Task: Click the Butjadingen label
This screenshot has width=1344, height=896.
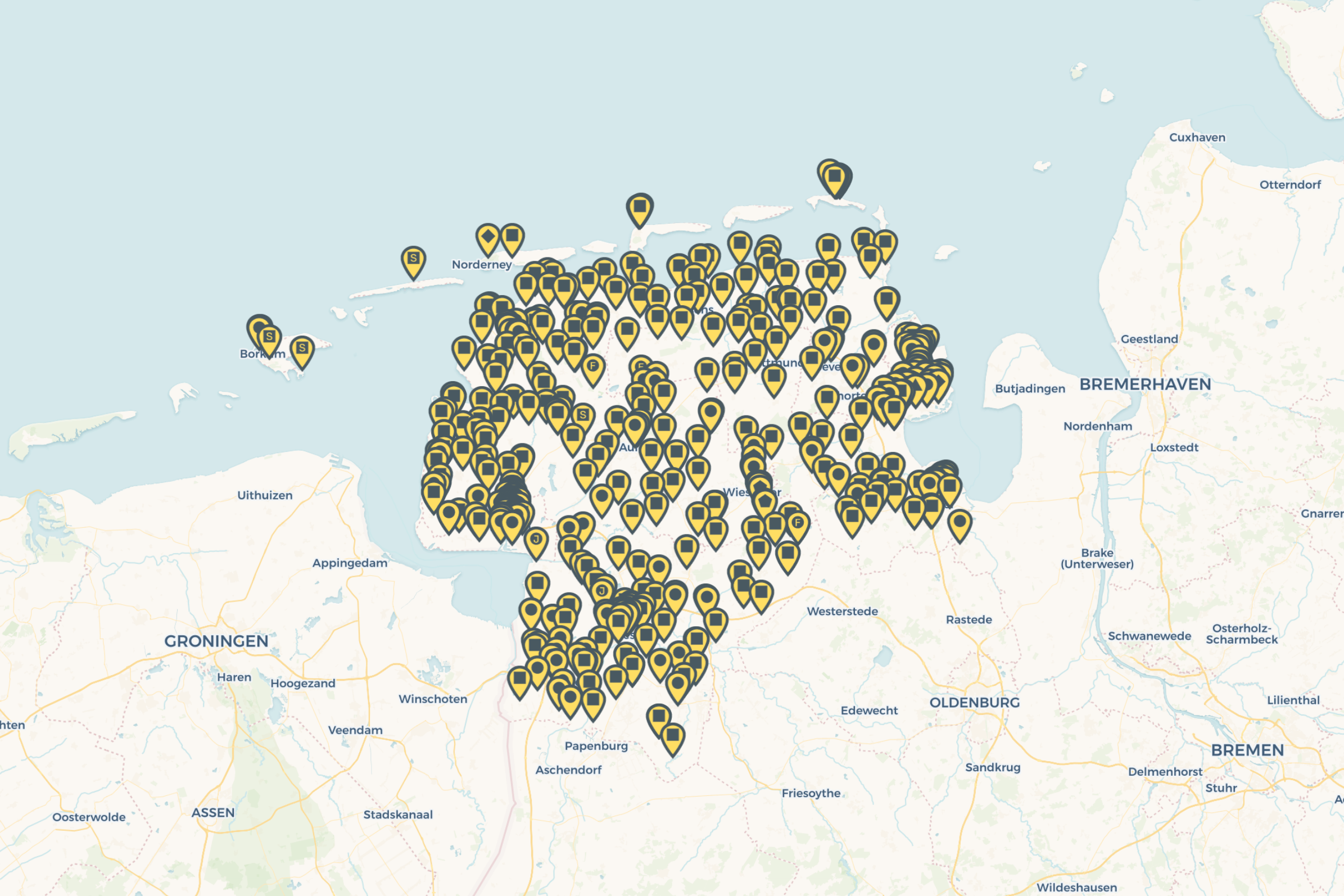Action: pos(1030,389)
